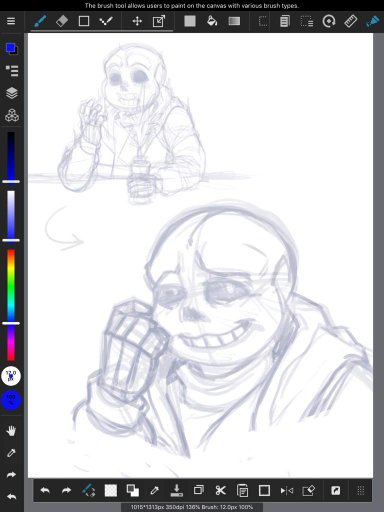Screen dimensions: 384x512
Task: Expand the dotted grip on bottom toolbar
Action: point(361,490)
